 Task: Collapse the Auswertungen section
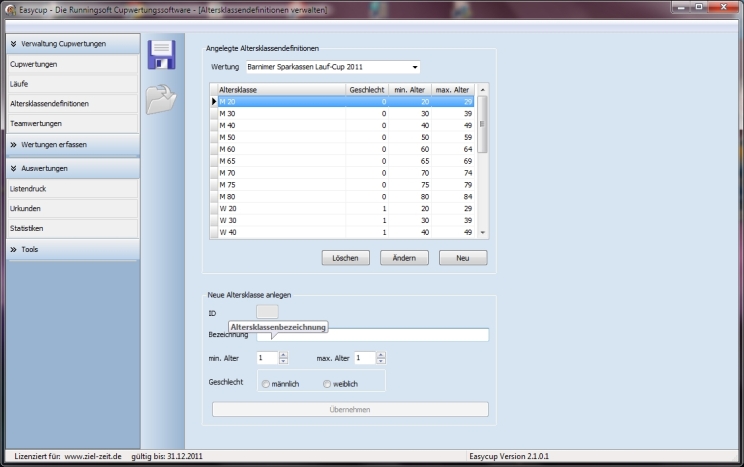click(12, 169)
